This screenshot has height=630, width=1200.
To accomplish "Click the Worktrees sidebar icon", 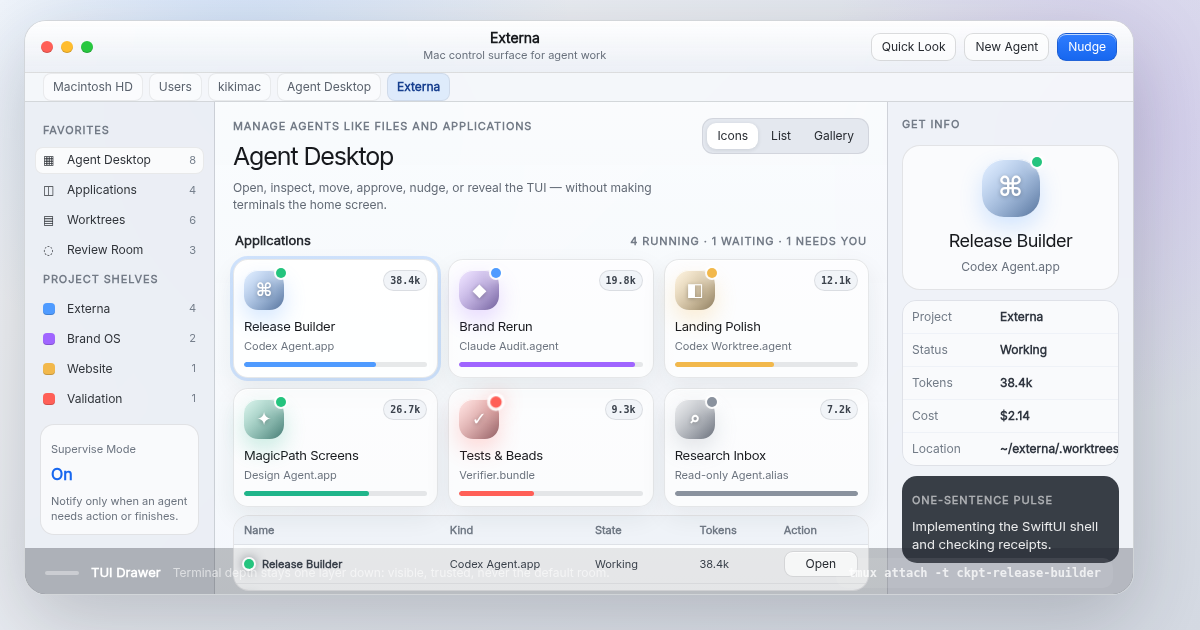I will point(49,220).
